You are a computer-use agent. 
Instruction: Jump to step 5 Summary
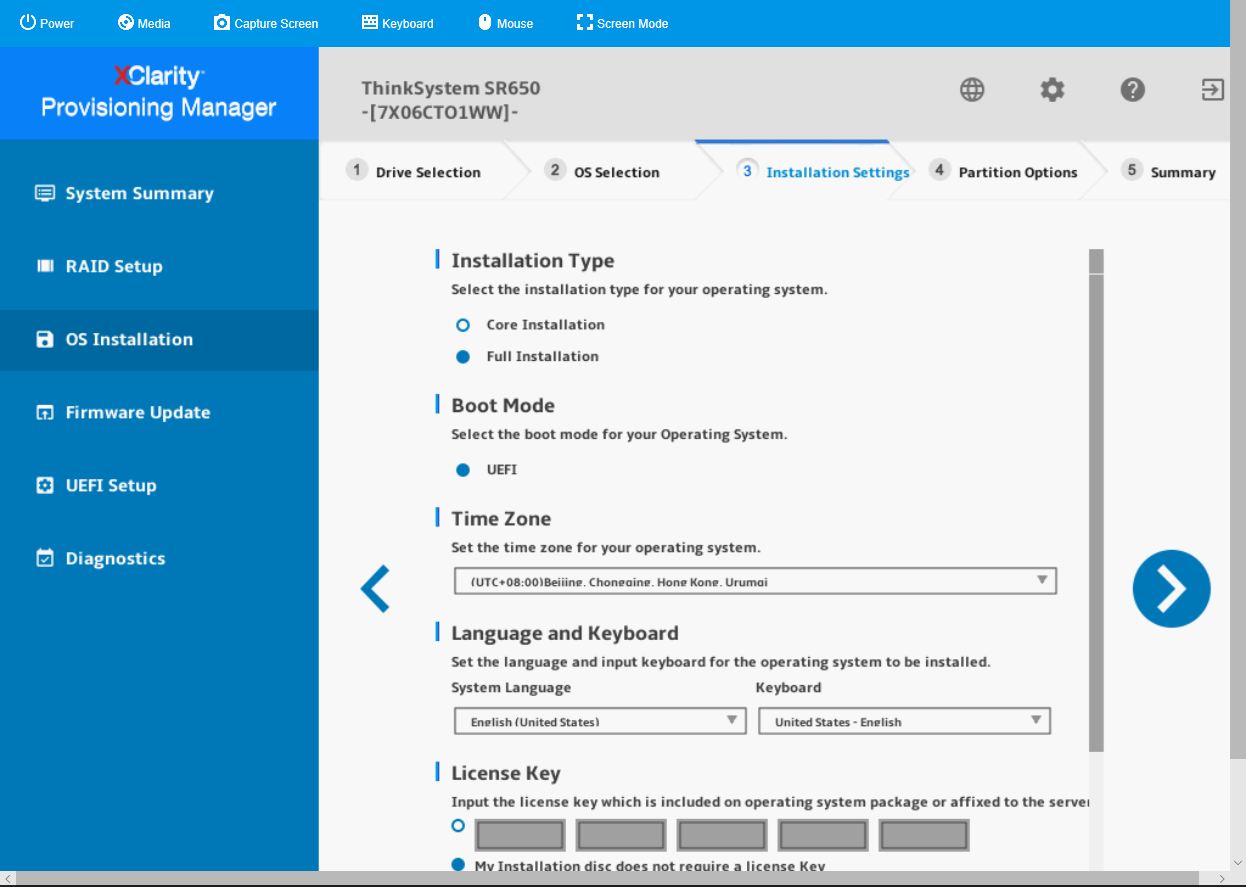pyautogui.click(x=1168, y=171)
